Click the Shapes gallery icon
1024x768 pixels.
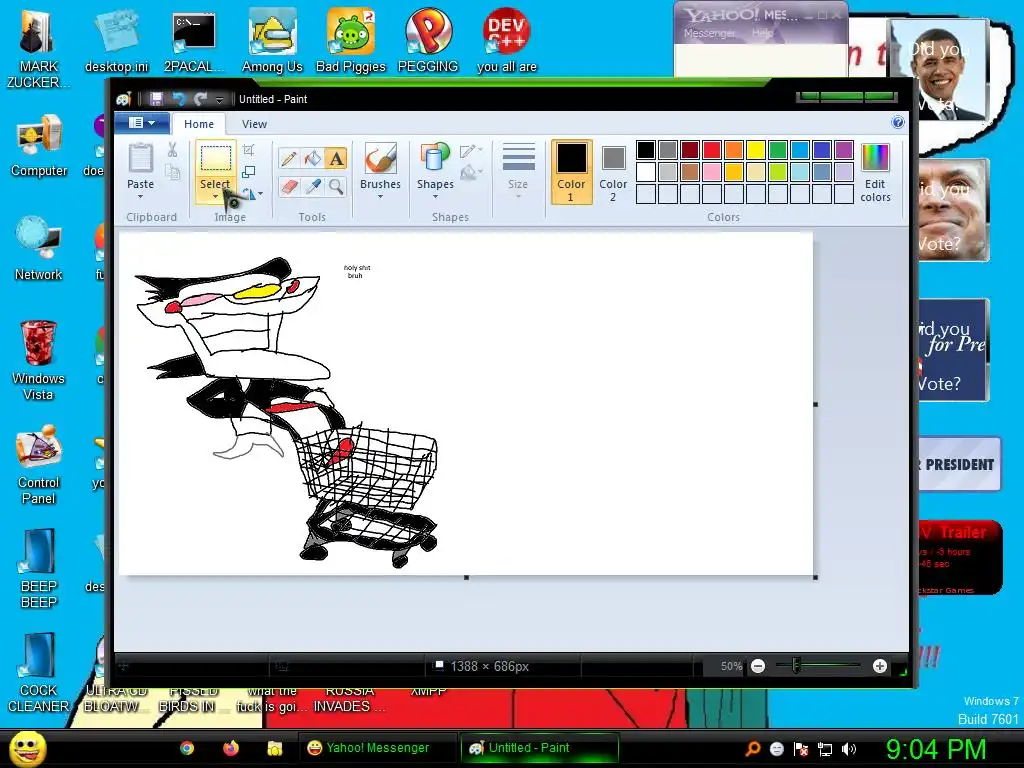[435, 158]
